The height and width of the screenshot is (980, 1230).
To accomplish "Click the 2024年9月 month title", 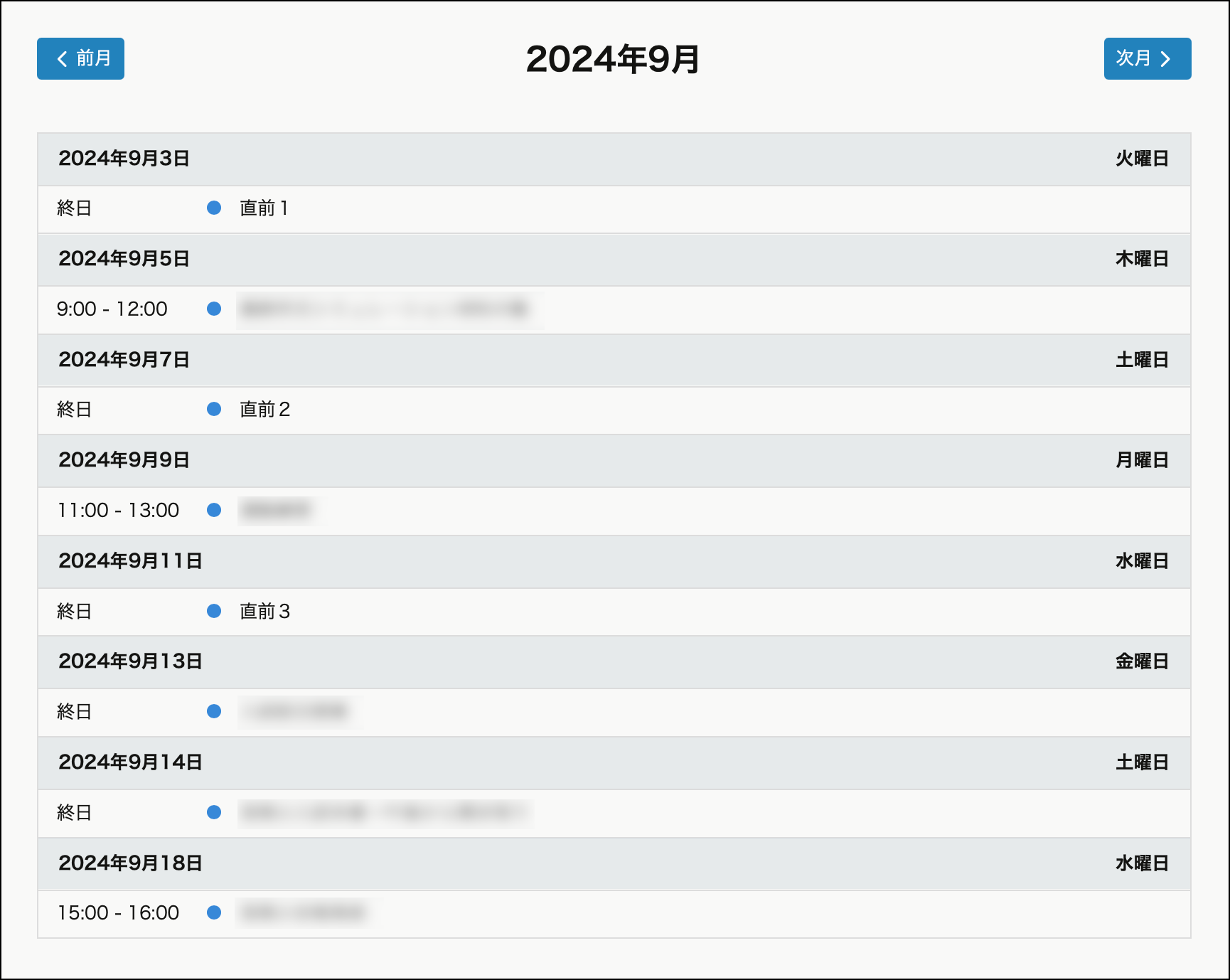I will (x=613, y=59).
